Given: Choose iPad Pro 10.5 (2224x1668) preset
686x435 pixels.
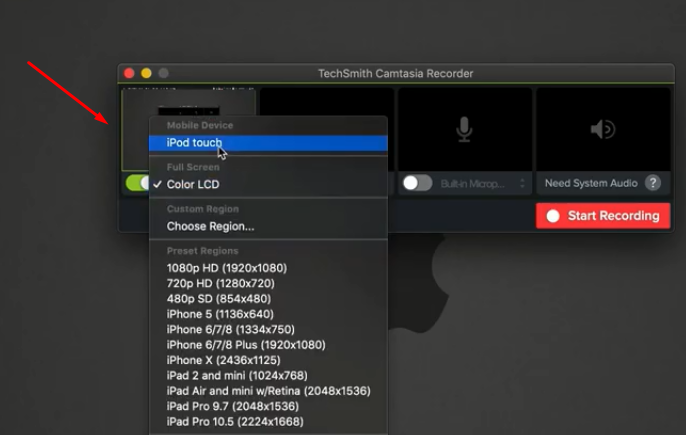Looking at the screenshot, I should tap(268, 421).
